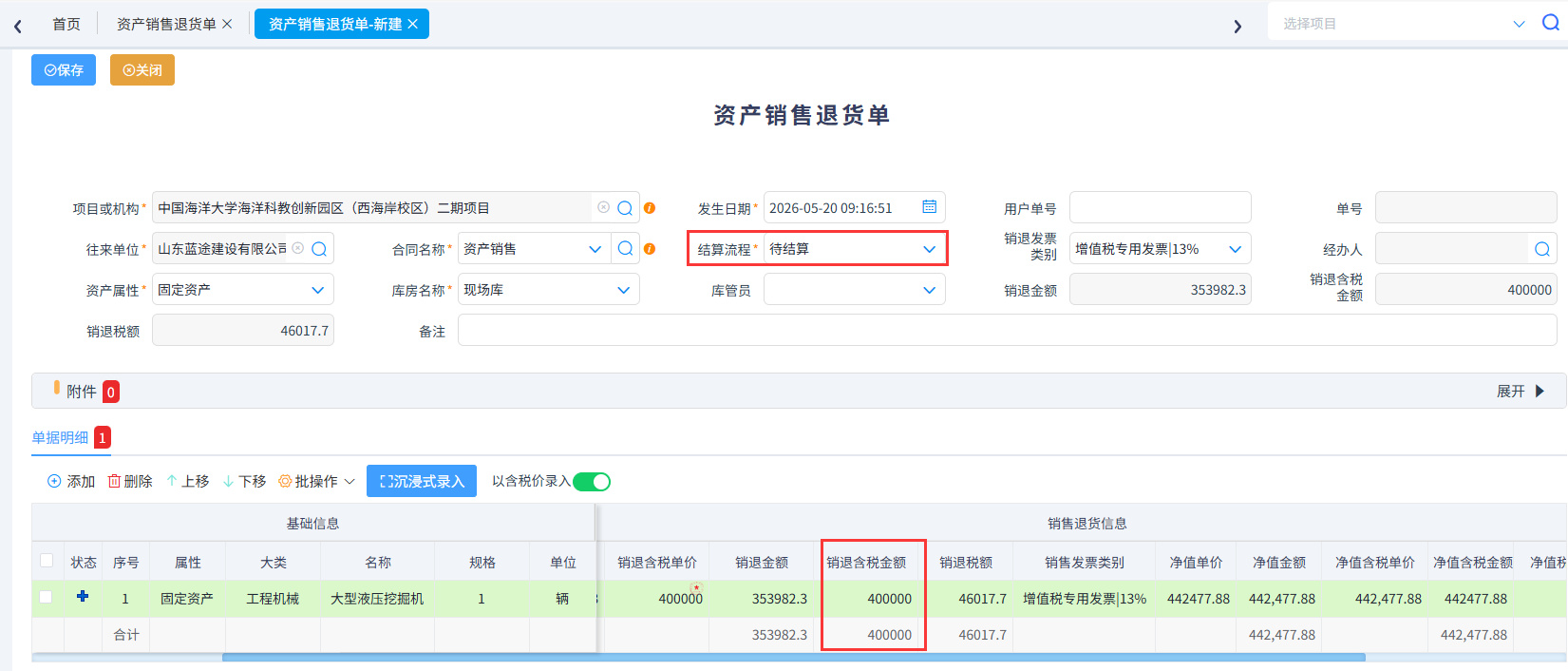The width and height of the screenshot is (1568, 671).
Task: Open the 资产属性 dropdown
Action: [x=317, y=290]
